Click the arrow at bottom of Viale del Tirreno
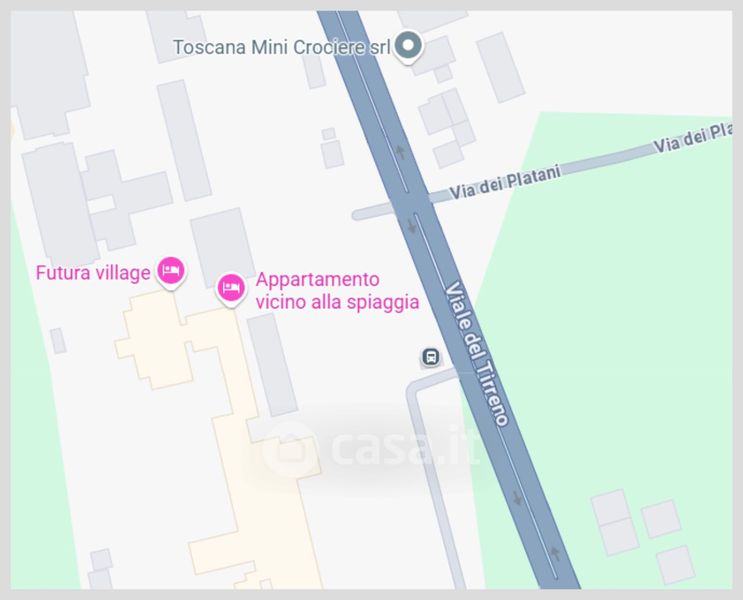743x600 pixels. [555, 554]
